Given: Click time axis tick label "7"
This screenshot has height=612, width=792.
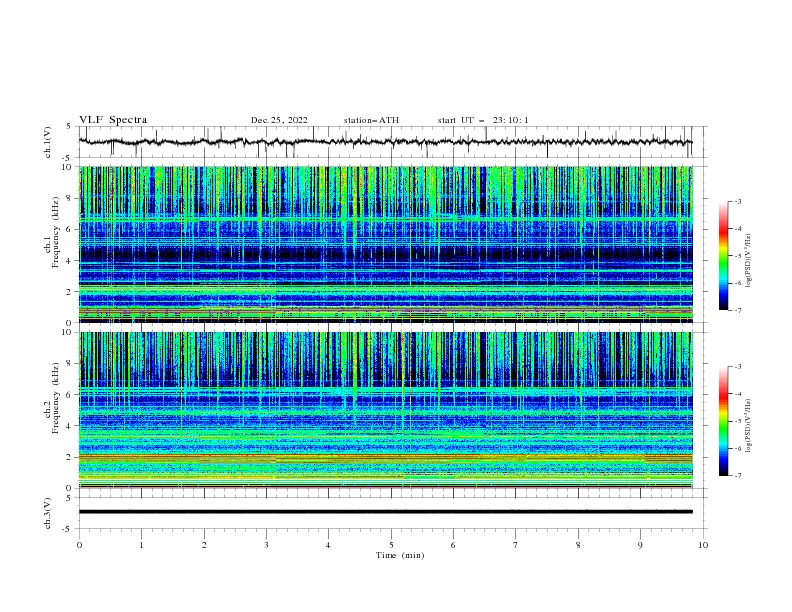Looking at the screenshot, I should pyautogui.click(x=516, y=545).
